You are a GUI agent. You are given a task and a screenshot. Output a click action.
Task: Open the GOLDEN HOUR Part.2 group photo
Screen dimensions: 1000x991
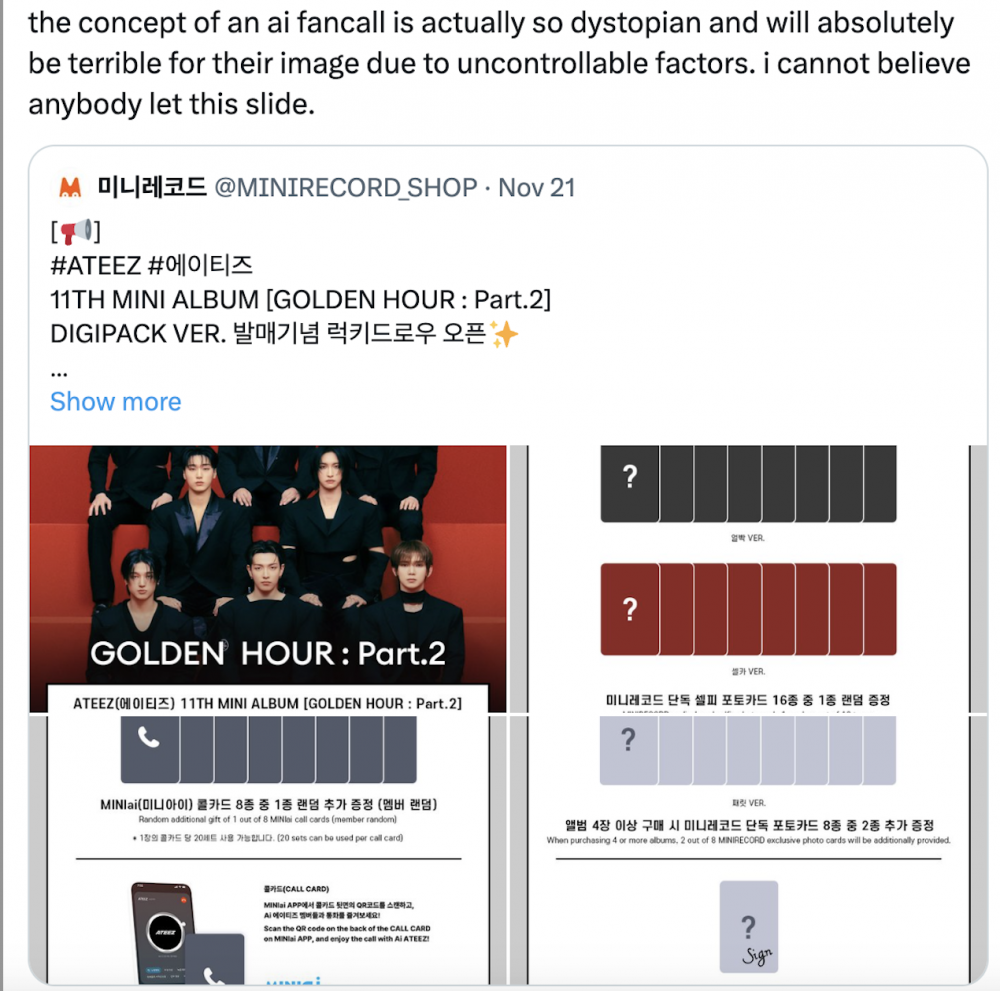pyautogui.click(x=268, y=578)
